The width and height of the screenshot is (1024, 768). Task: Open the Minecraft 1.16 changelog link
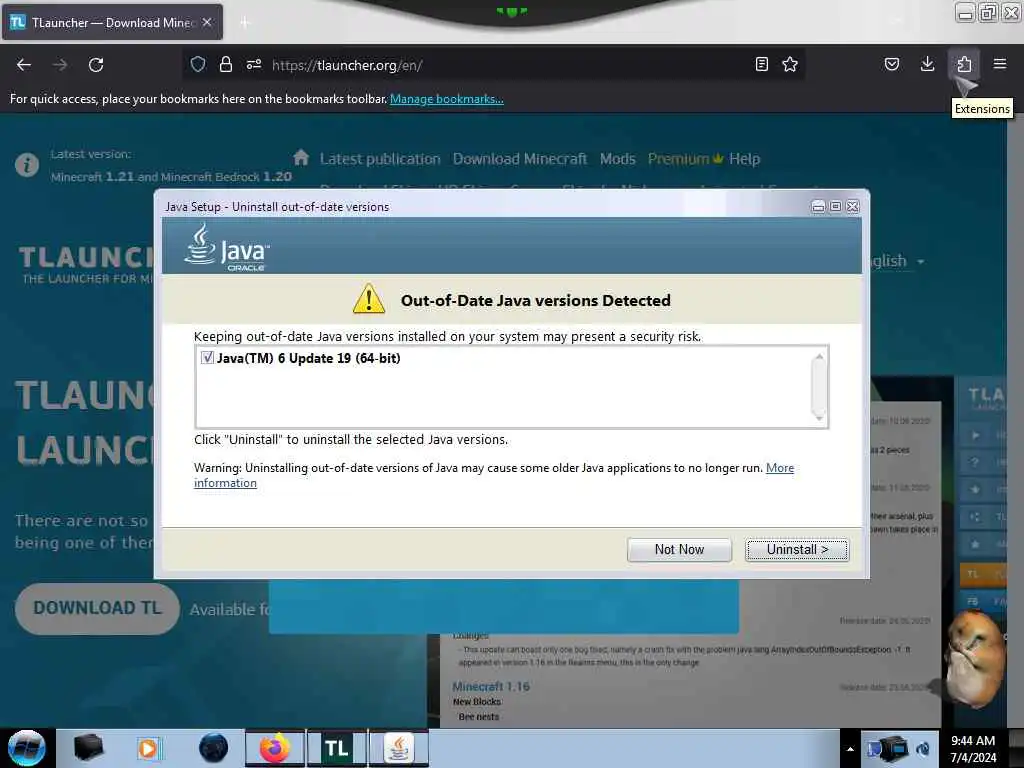click(x=491, y=687)
